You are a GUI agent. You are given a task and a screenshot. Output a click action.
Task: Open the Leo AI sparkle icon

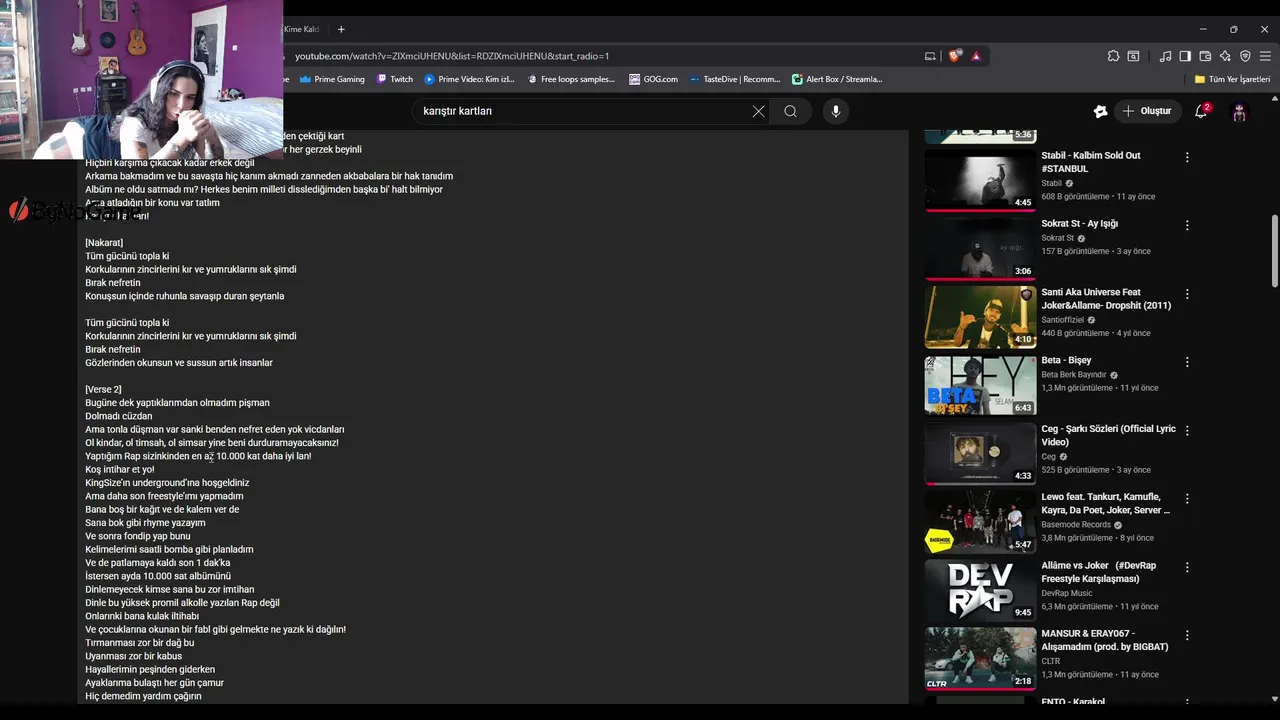tap(1225, 56)
